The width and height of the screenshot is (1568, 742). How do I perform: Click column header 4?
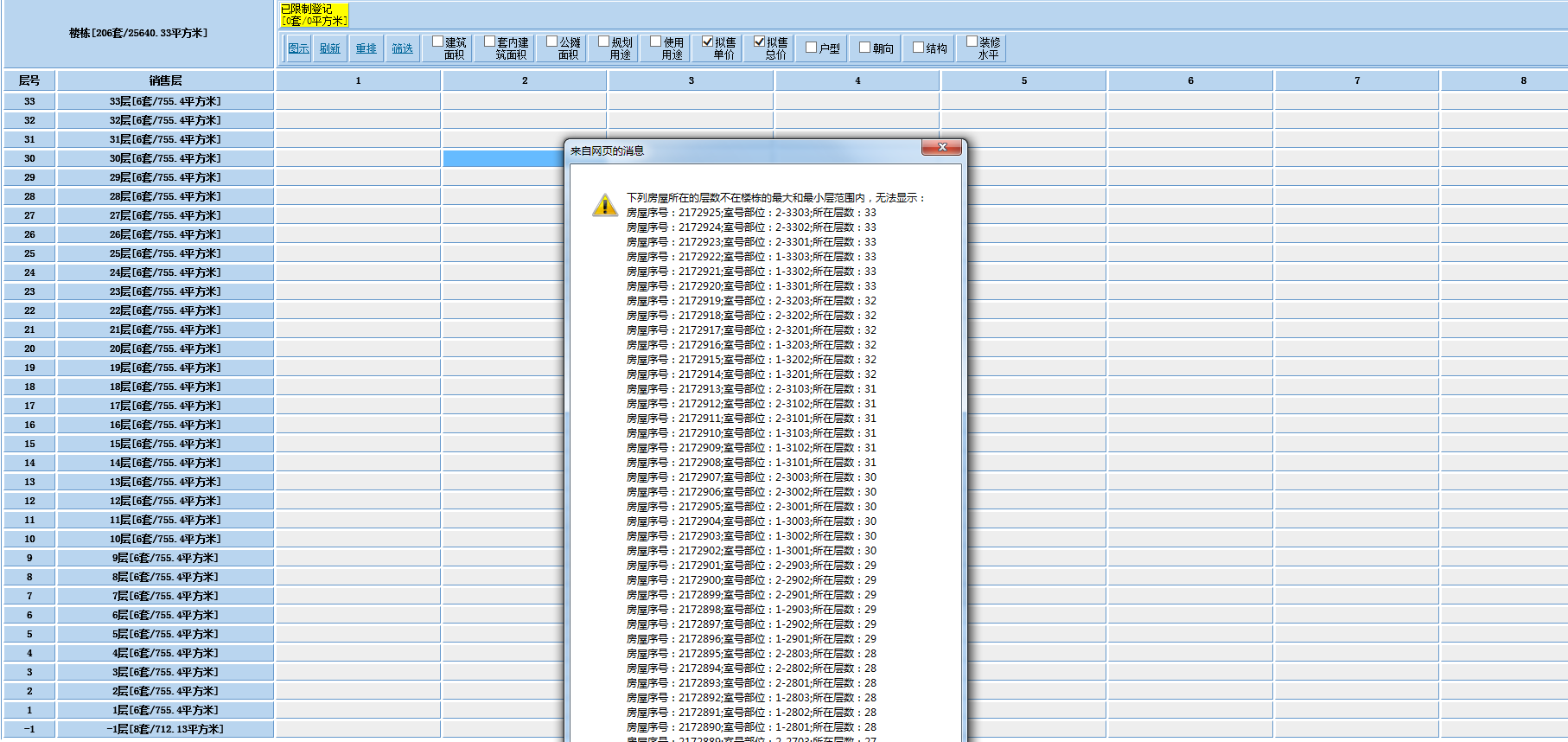point(857,80)
